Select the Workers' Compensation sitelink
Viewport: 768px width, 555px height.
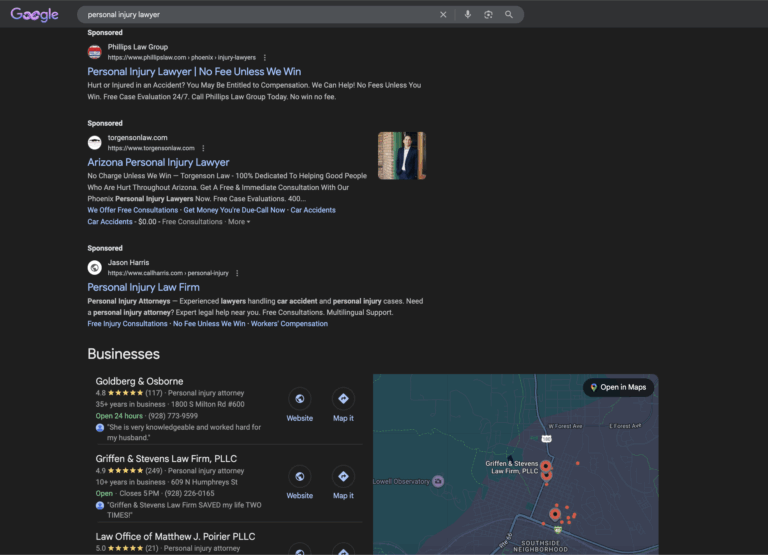click(290, 324)
